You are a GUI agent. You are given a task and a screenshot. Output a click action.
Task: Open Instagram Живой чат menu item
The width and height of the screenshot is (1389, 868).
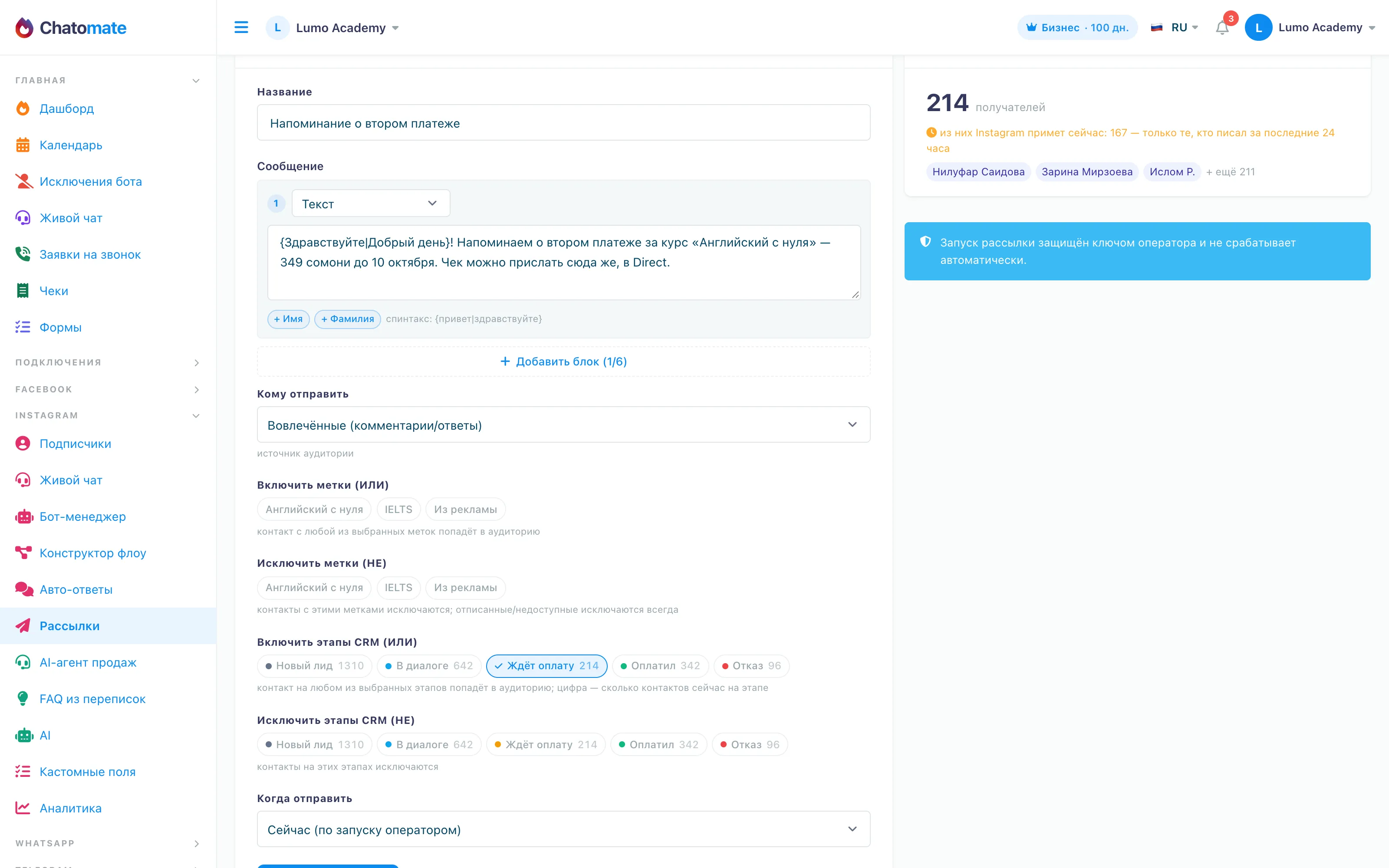click(108, 480)
